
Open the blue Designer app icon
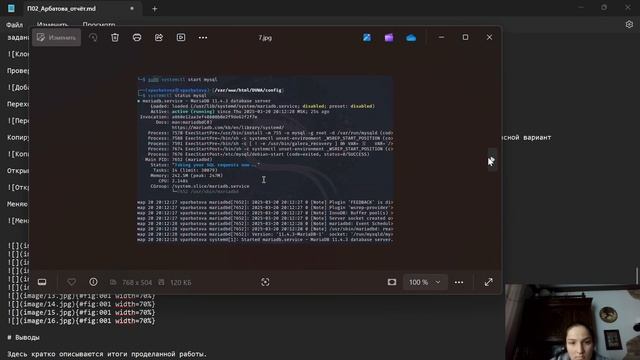point(367,38)
